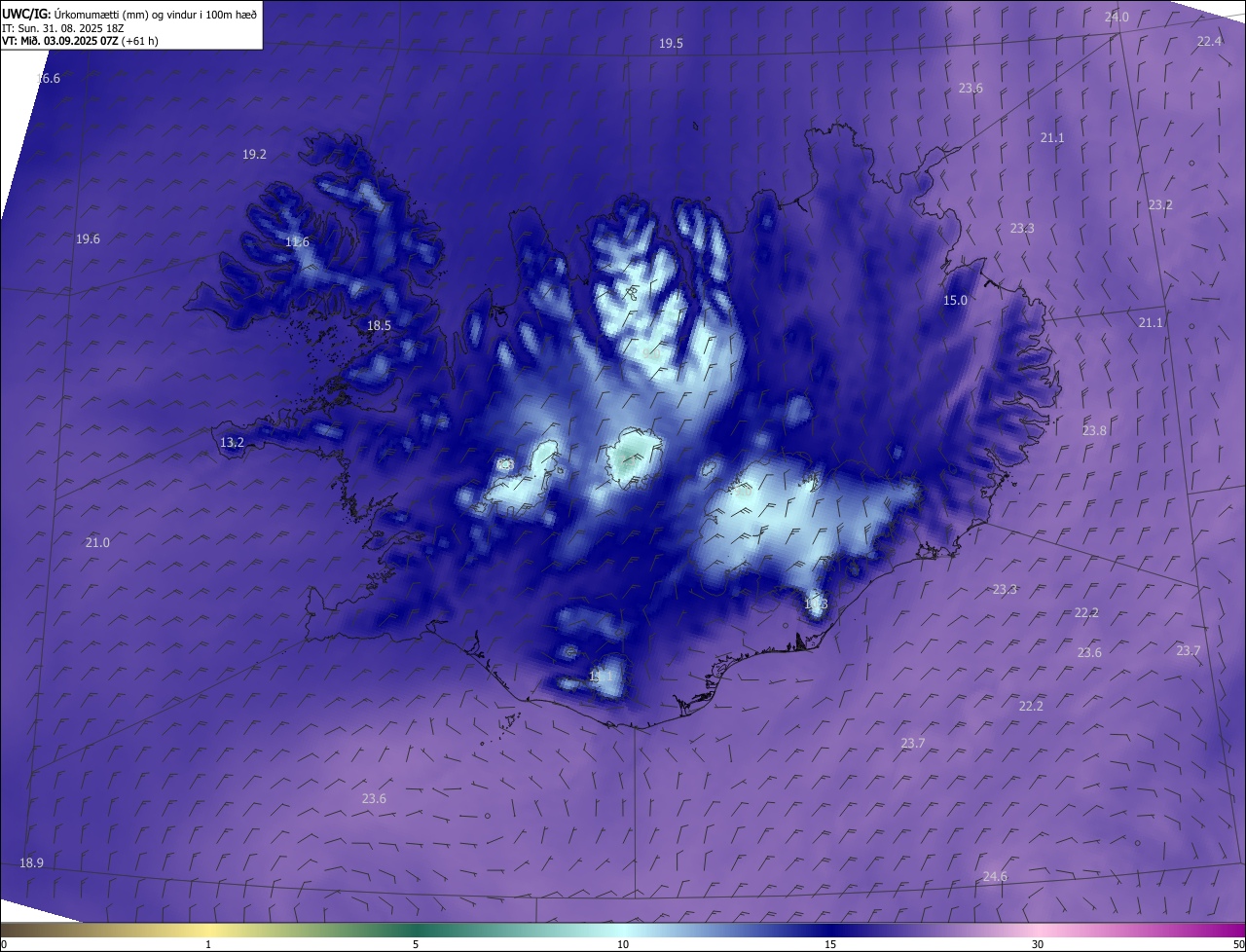This screenshot has width=1246, height=952.
Task: Click the 23.8 value label
Action: click(1094, 430)
